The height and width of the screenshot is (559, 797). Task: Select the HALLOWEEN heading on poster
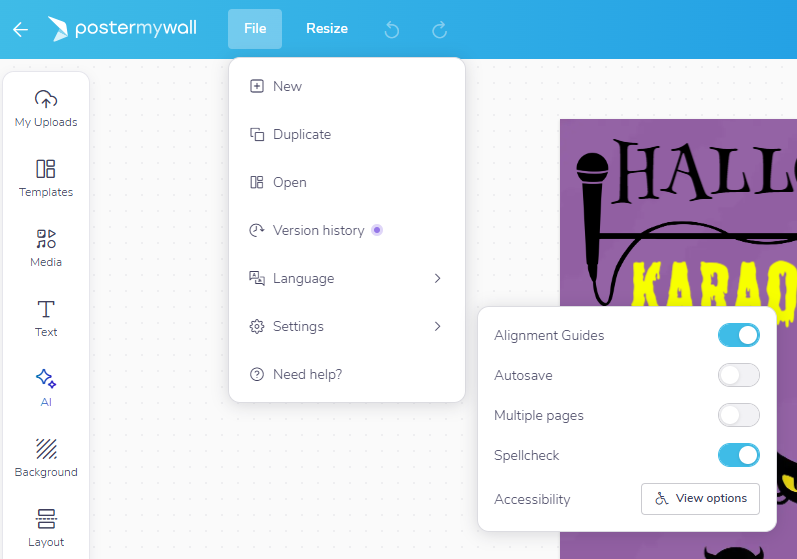704,172
